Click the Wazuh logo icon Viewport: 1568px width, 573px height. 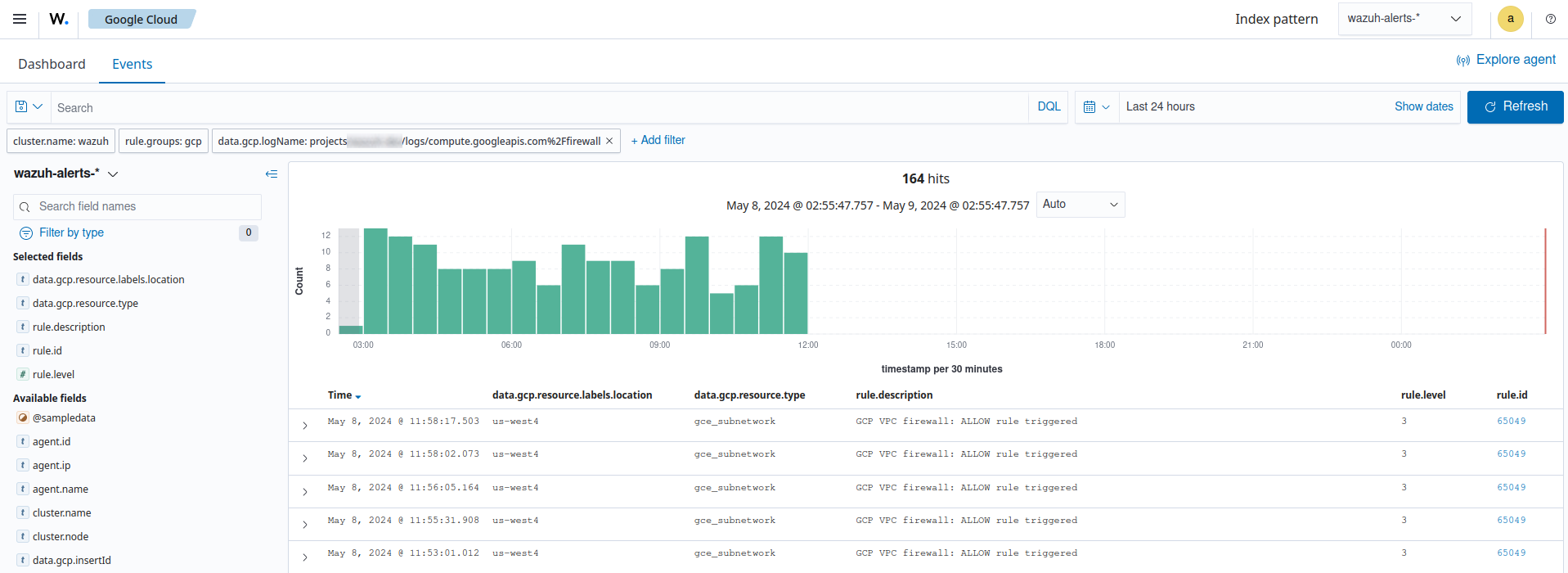click(x=59, y=19)
